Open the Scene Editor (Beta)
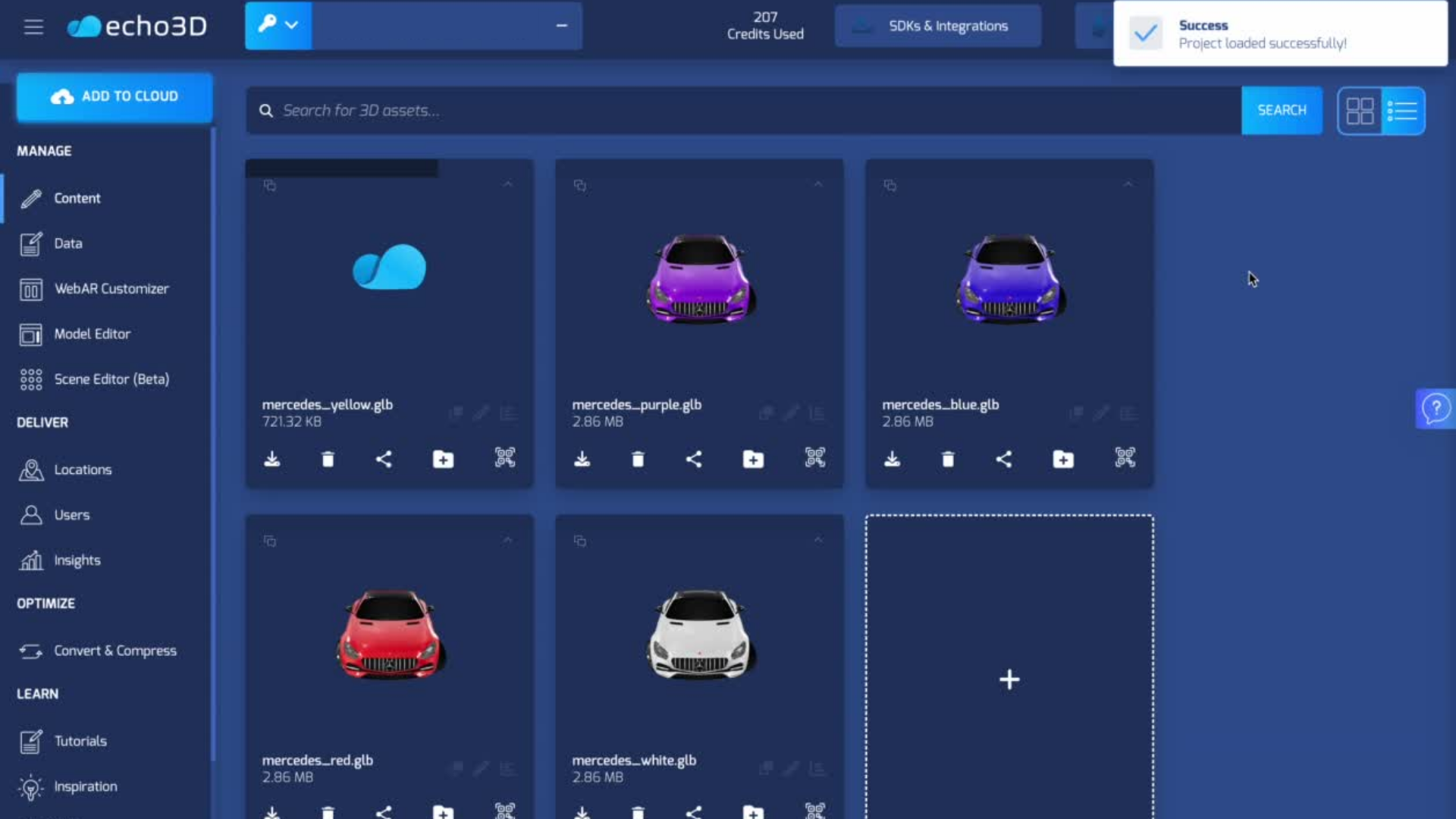Viewport: 1456px width, 819px height. [x=111, y=379]
